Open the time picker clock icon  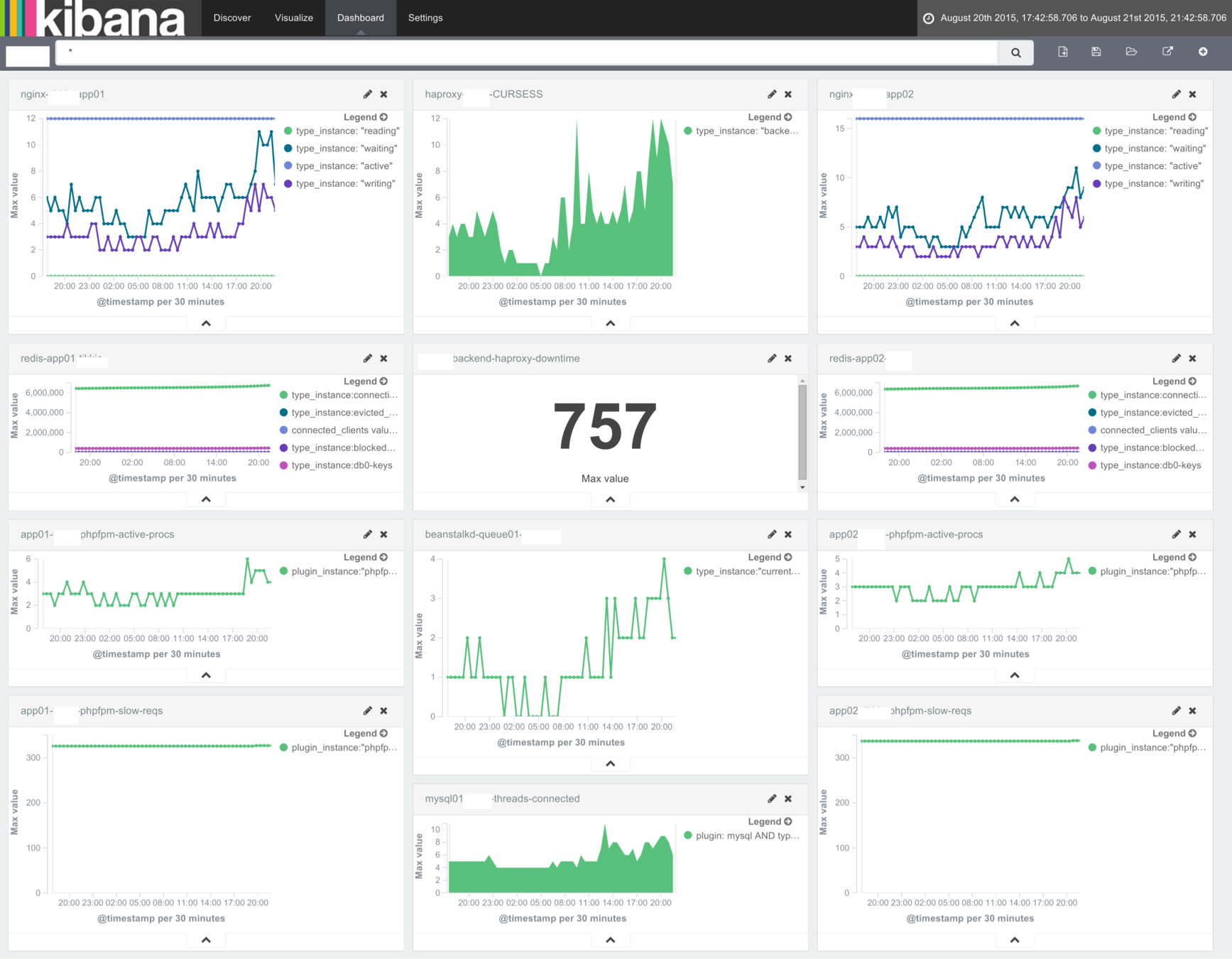pos(927,18)
